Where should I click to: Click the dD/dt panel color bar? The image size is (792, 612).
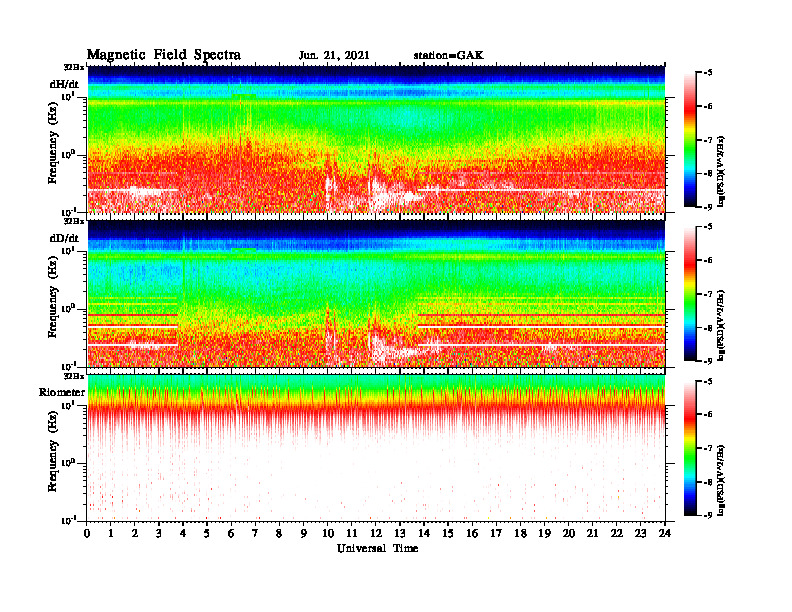[690, 294]
